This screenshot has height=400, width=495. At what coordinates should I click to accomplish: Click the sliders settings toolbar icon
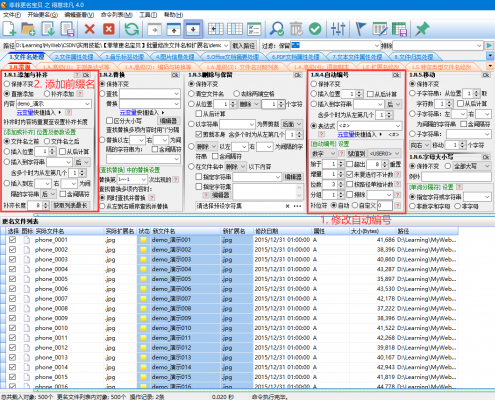[338, 29]
